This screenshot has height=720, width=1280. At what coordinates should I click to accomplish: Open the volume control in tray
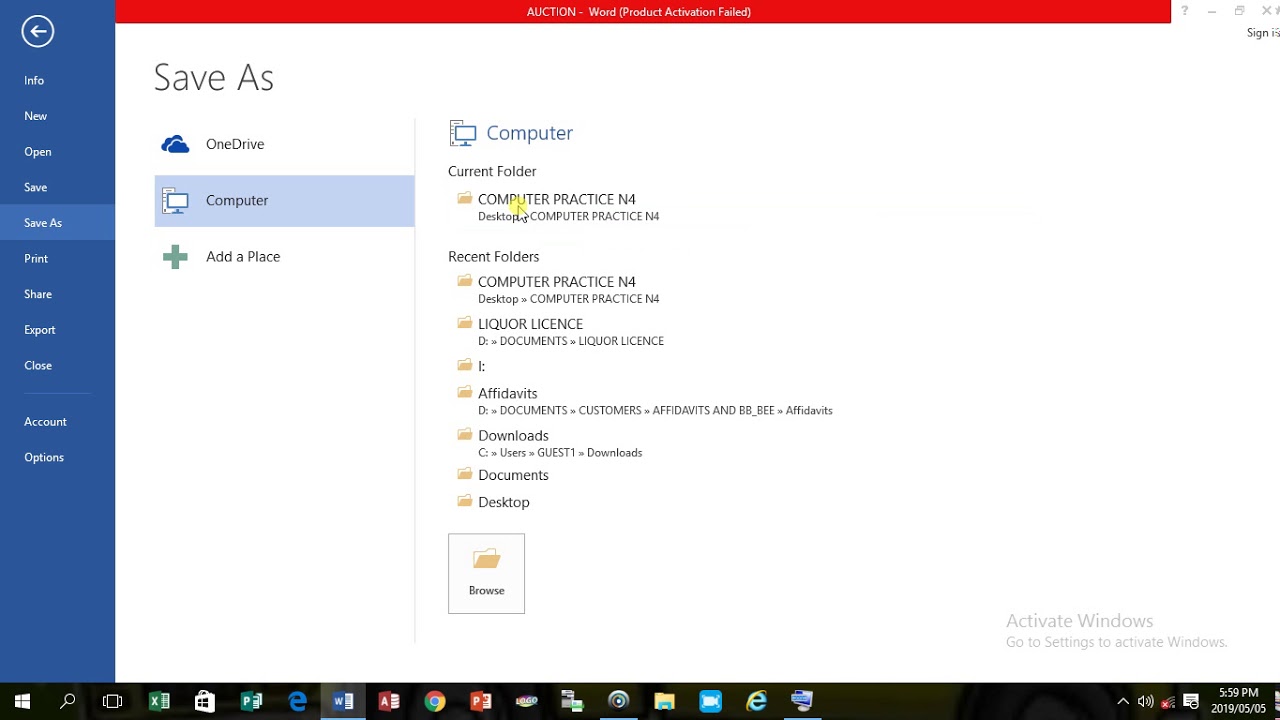tap(1145, 701)
